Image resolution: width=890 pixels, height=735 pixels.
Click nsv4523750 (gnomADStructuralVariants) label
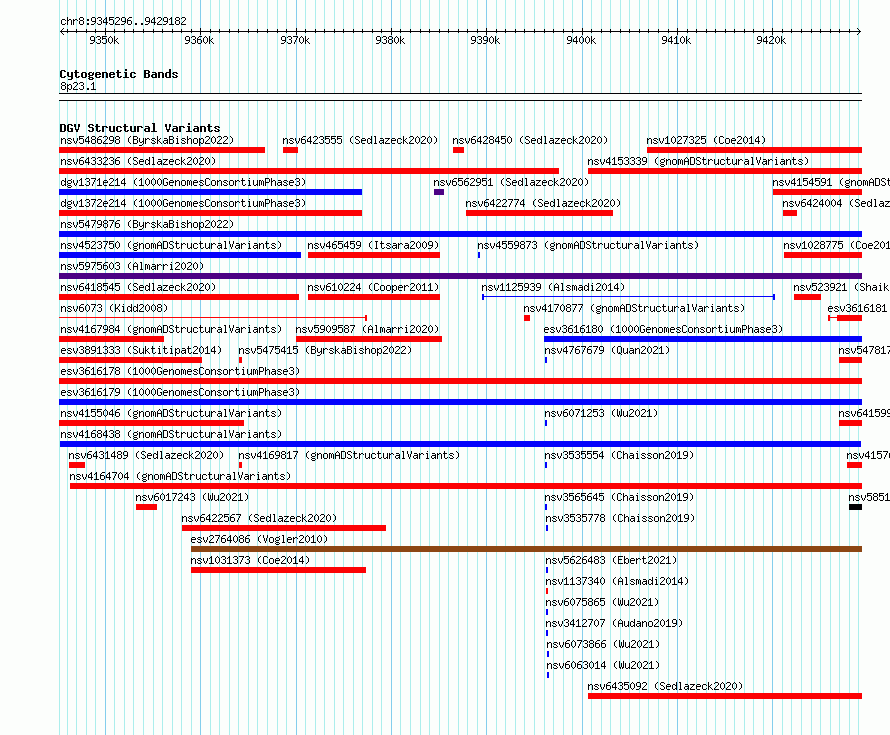tap(171, 245)
